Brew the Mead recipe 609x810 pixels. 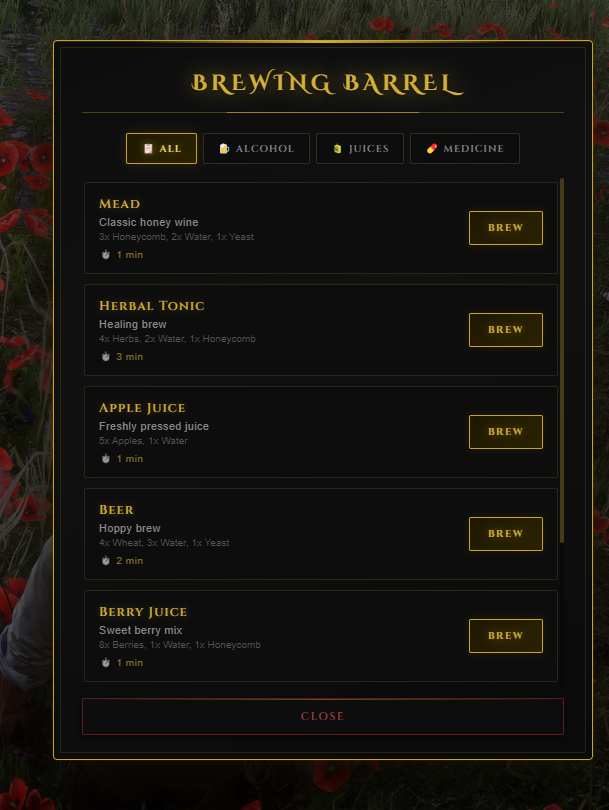coord(506,228)
